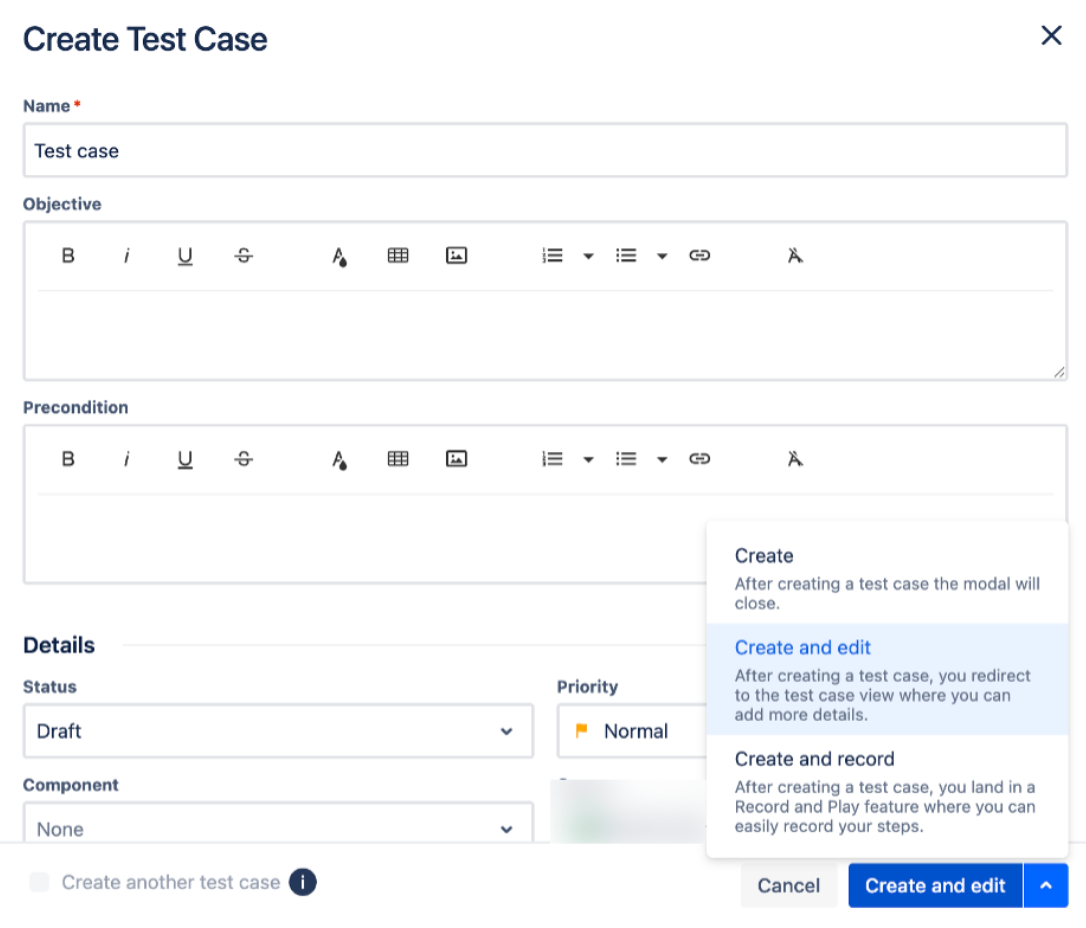Screen dimensions: 1086x928
Task: Insert an image into the Precondition field
Action: [x=456, y=459]
